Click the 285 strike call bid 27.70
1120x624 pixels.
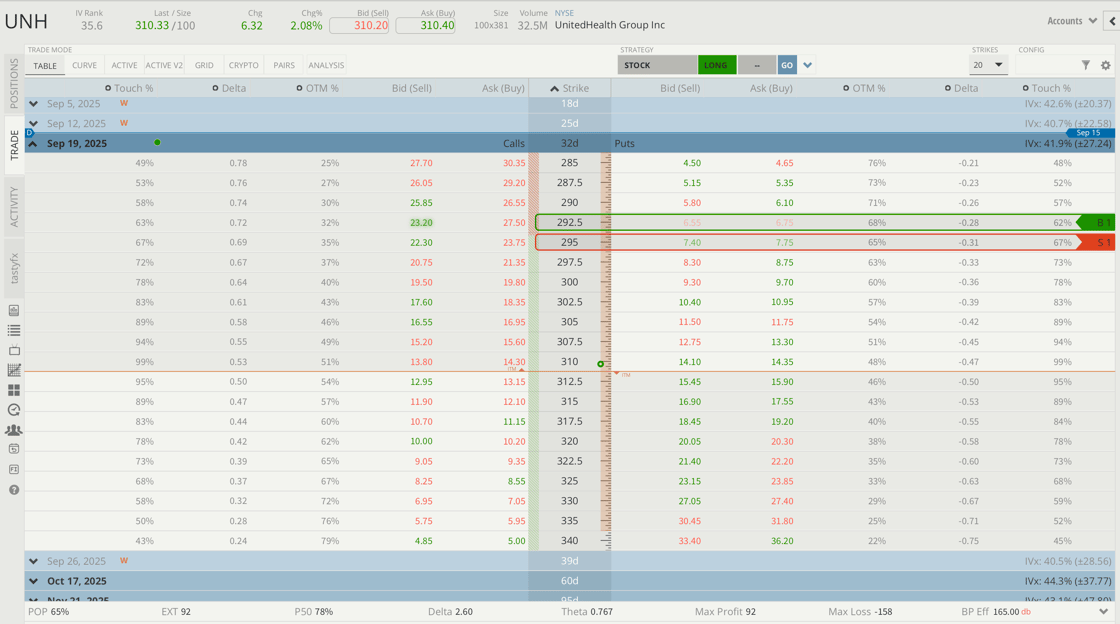click(x=421, y=163)
